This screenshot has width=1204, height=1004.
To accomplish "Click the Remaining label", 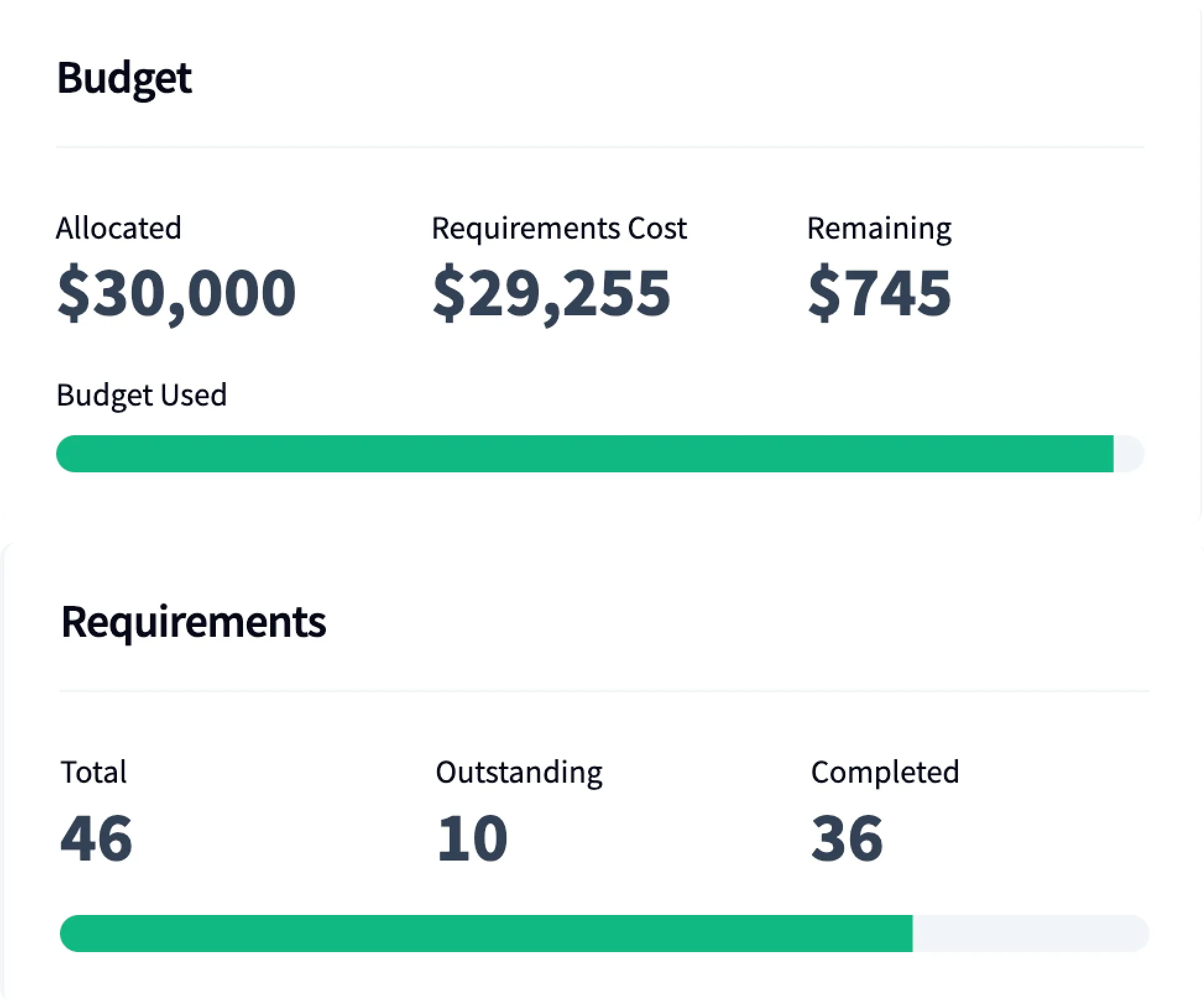I will [x=880, y=228].
